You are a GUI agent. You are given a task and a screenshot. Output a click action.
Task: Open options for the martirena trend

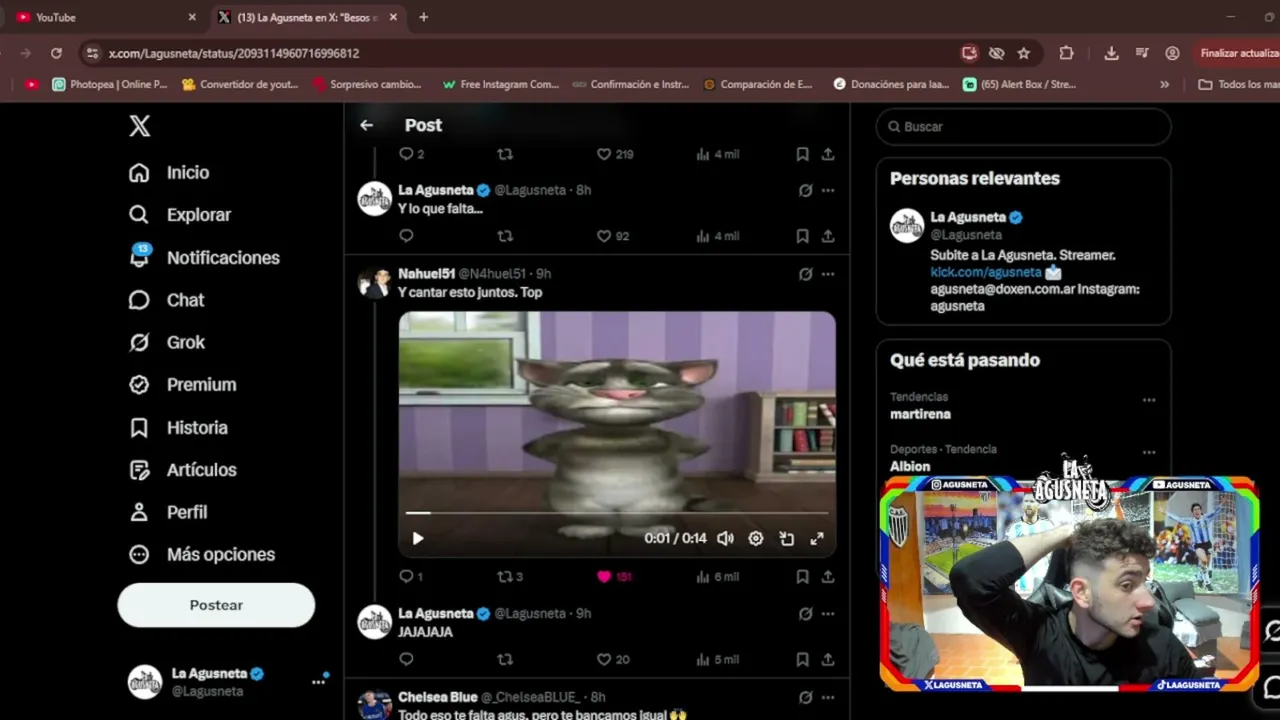pyautogui.click(x=1149, y=400)
